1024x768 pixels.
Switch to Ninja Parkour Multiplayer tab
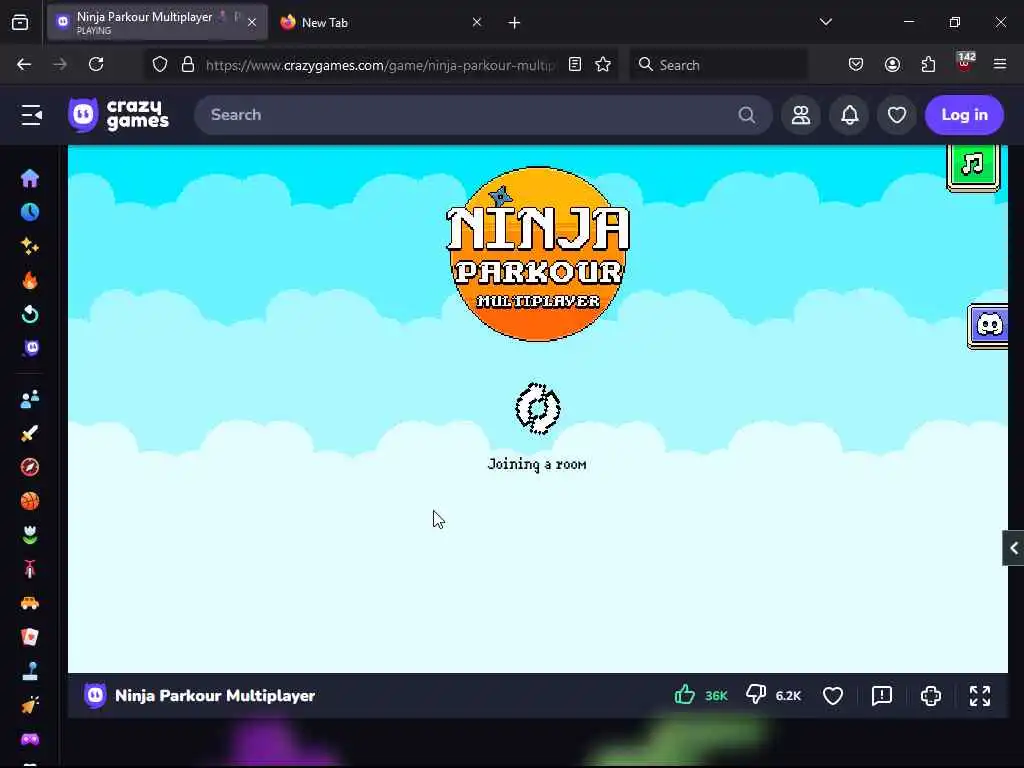(x=157, y=22)
